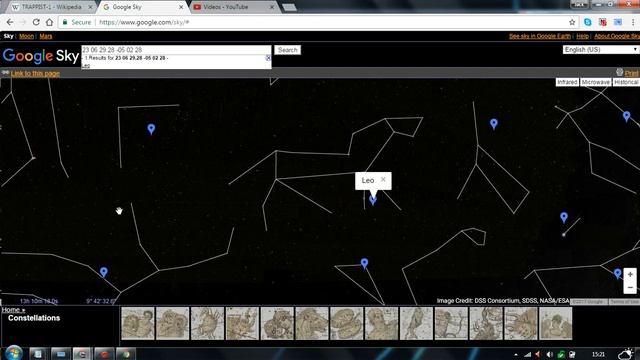The width and height of the screenshot is (640, 360).
Task: Open the ninth constellation thumbnail
Action: tap(416, 323)
